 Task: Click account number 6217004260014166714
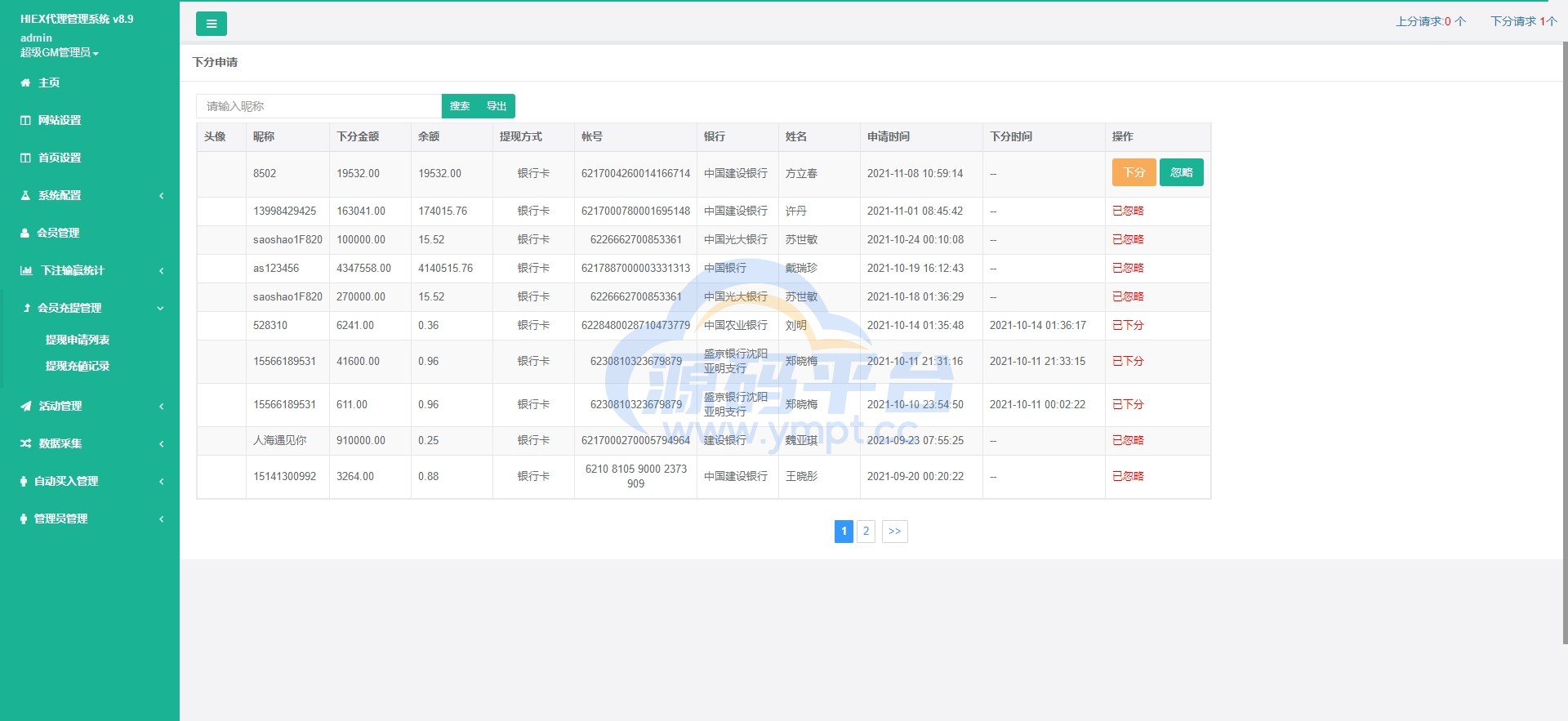point(635,173)
